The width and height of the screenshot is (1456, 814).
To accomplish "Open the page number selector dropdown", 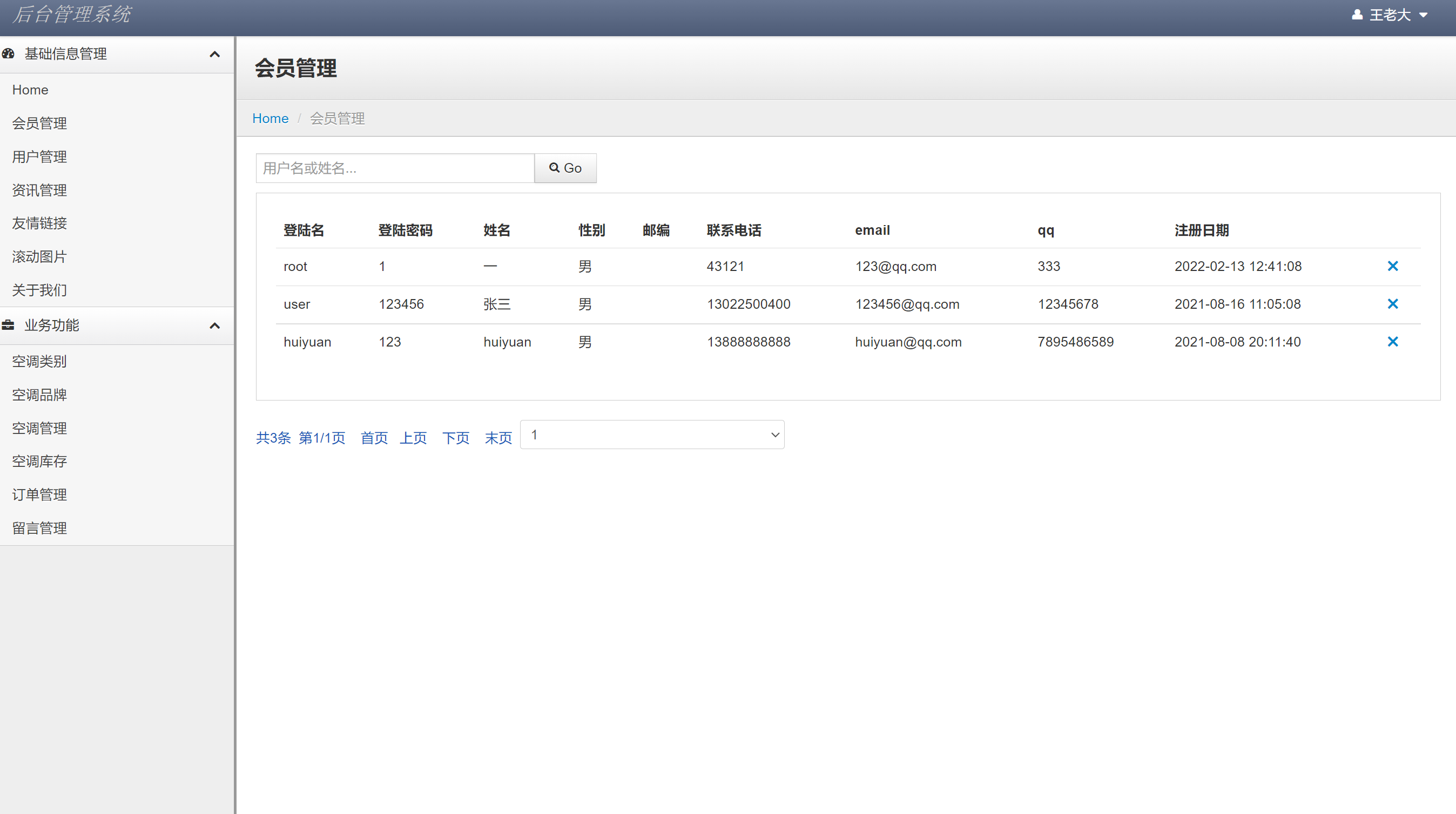I will [652, 435].
